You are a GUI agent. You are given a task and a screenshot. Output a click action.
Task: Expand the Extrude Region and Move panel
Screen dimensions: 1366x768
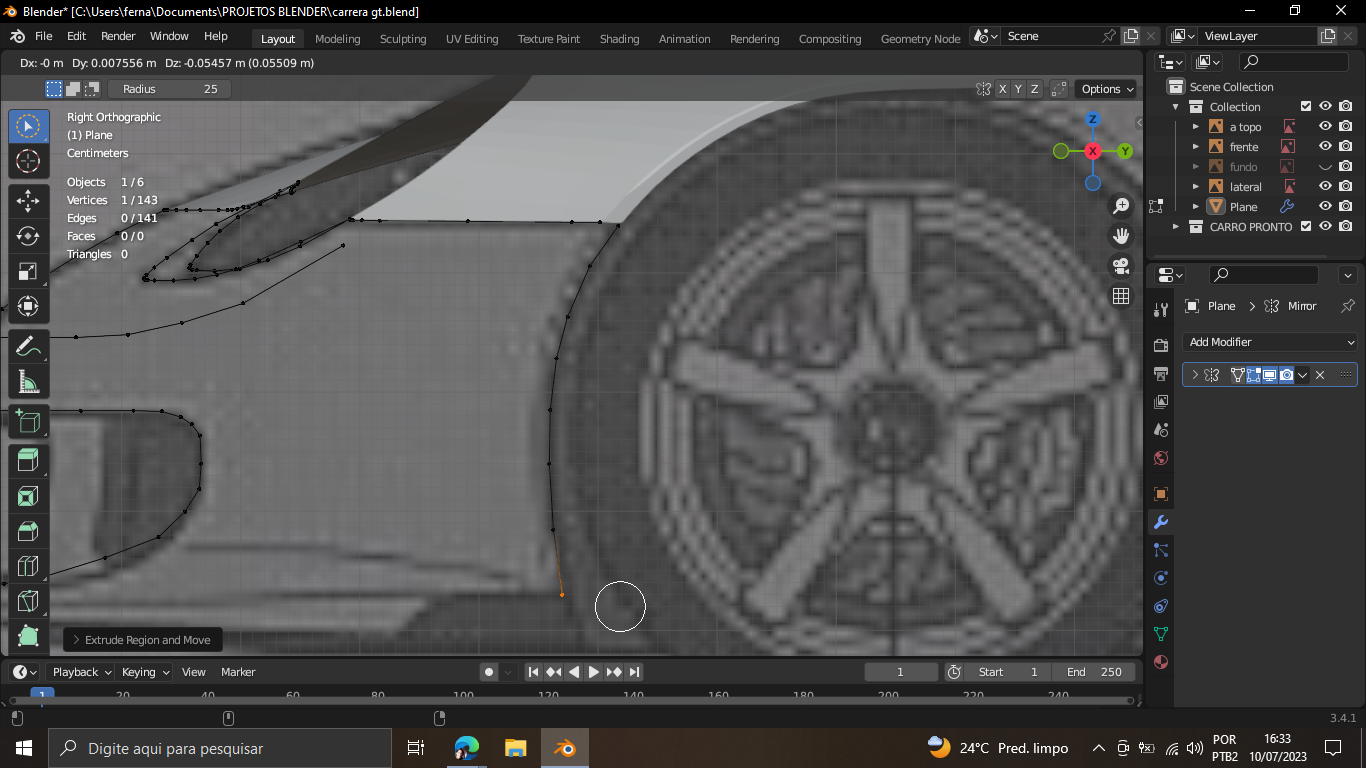pos(141,640)
